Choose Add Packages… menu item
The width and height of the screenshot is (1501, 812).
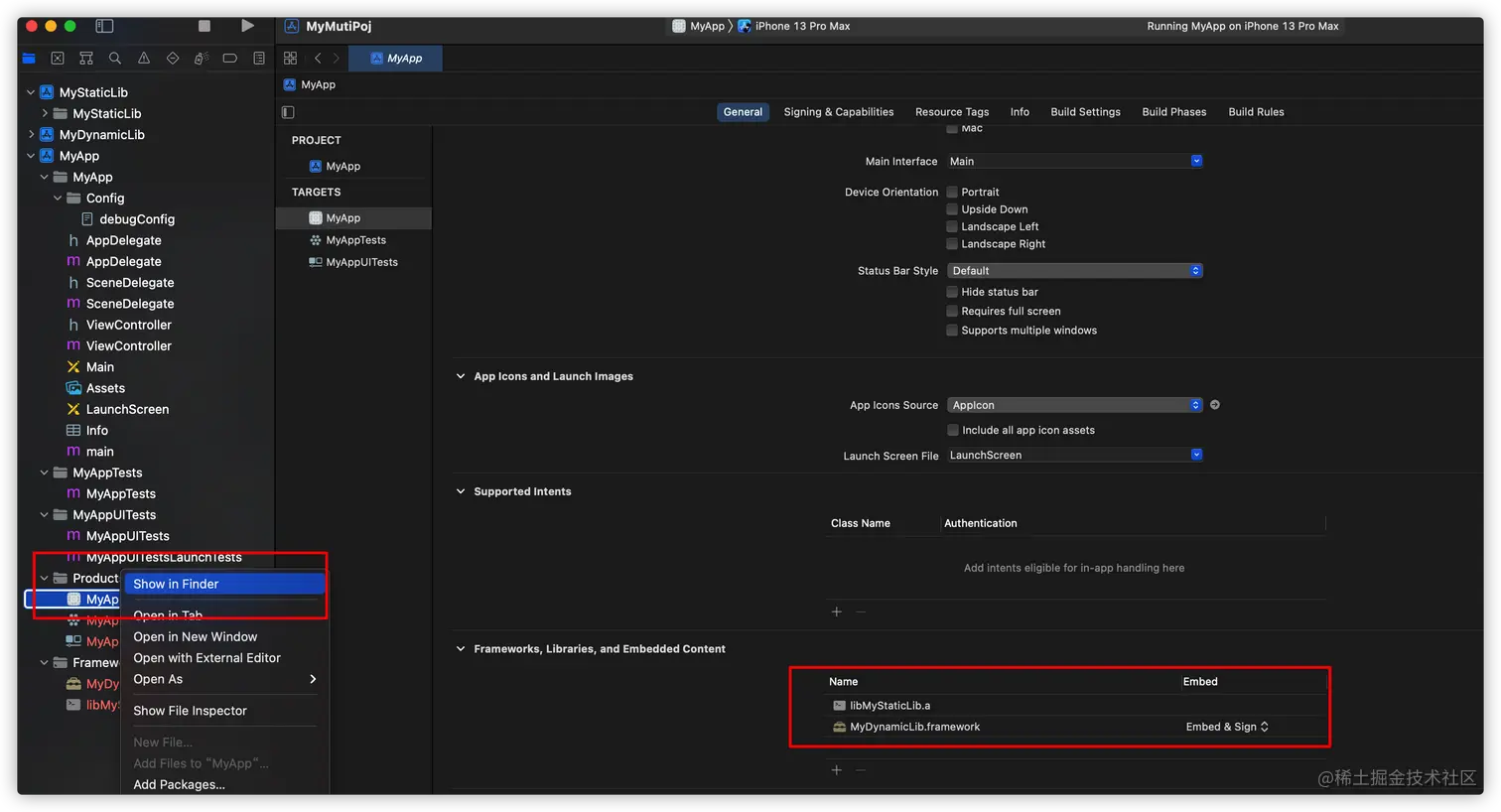(225, 784)
